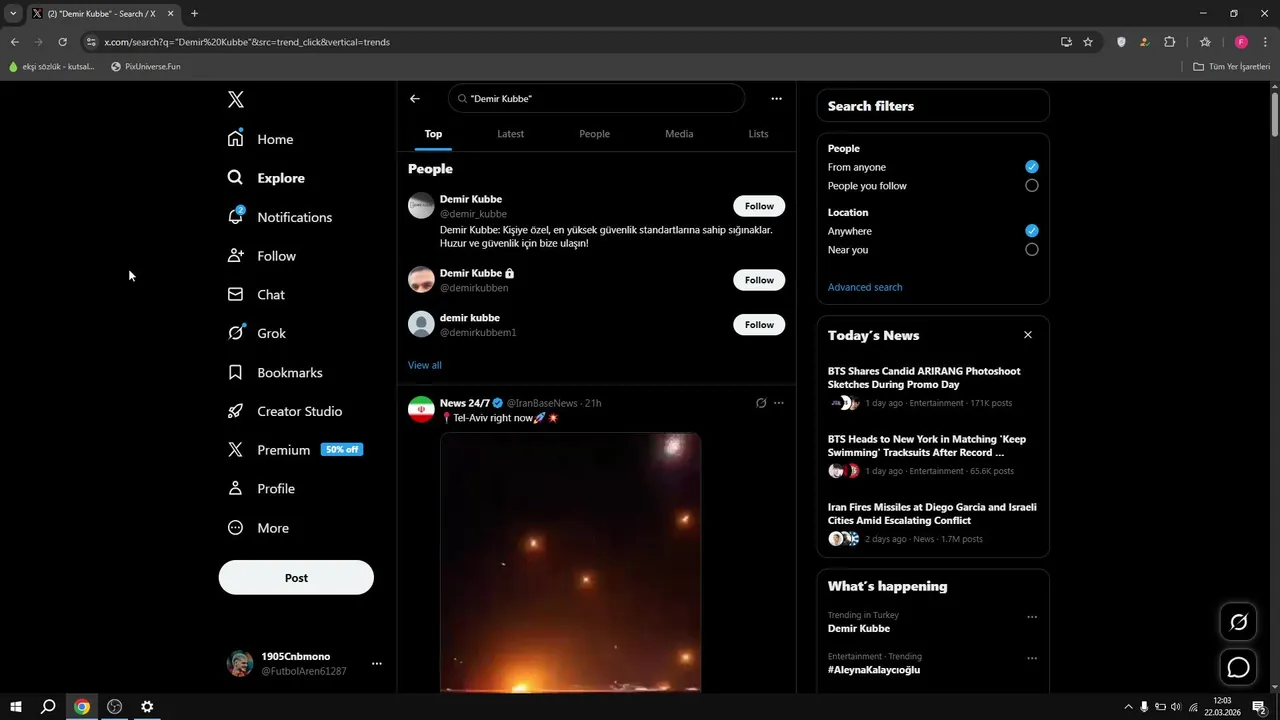
Task: Open the taskbar notification center
Action: coord(1259,707)
